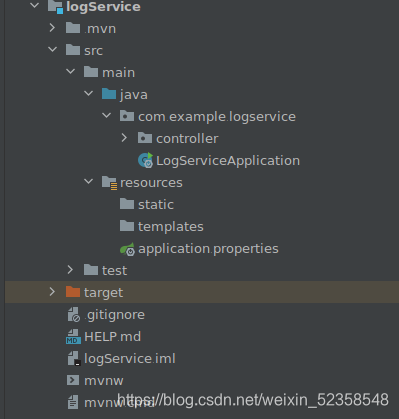This screenshot has height=419, width=399.
Task: Click the mvnw.cmd file icon
Action: pyautogui.click(x=73, y=402)
